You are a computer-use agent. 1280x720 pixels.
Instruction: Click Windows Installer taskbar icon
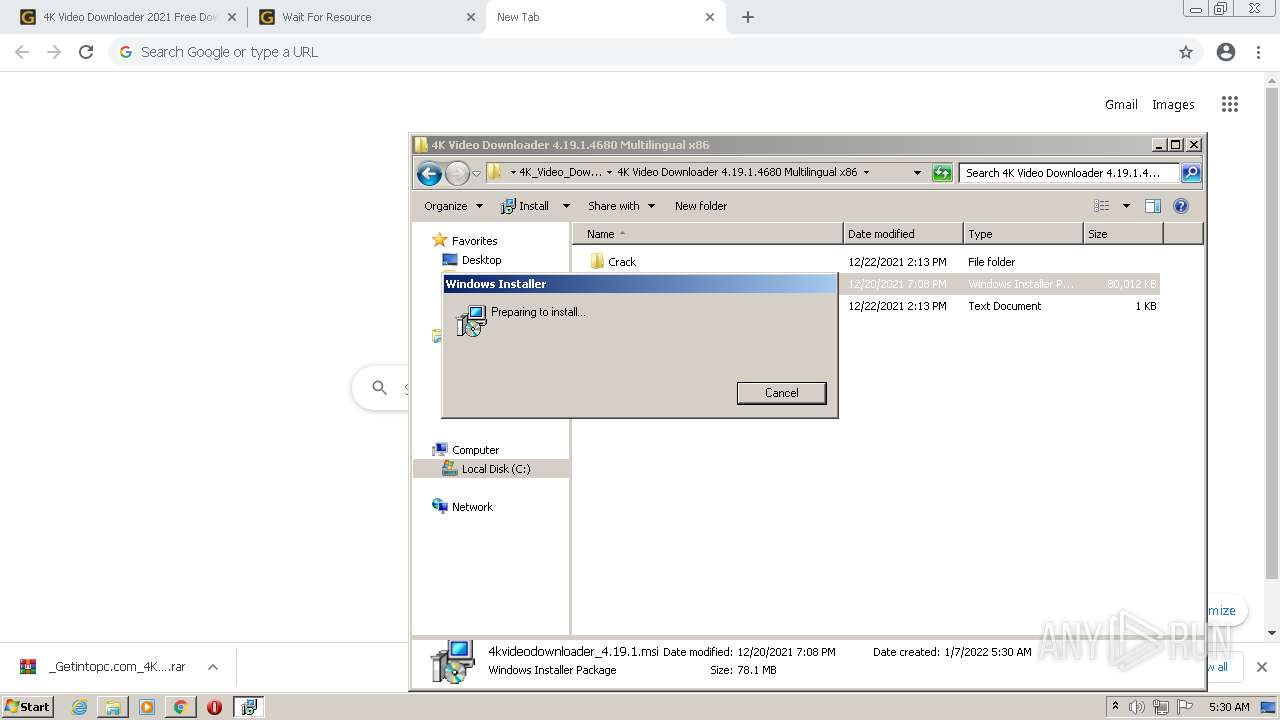pos(248,707)
